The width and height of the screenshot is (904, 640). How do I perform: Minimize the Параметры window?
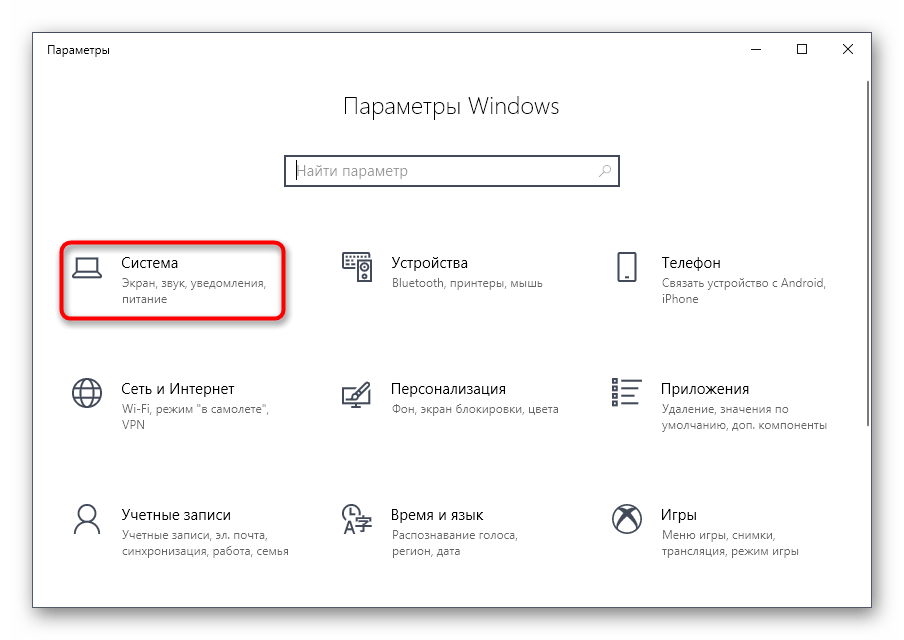tap(756, 50)
